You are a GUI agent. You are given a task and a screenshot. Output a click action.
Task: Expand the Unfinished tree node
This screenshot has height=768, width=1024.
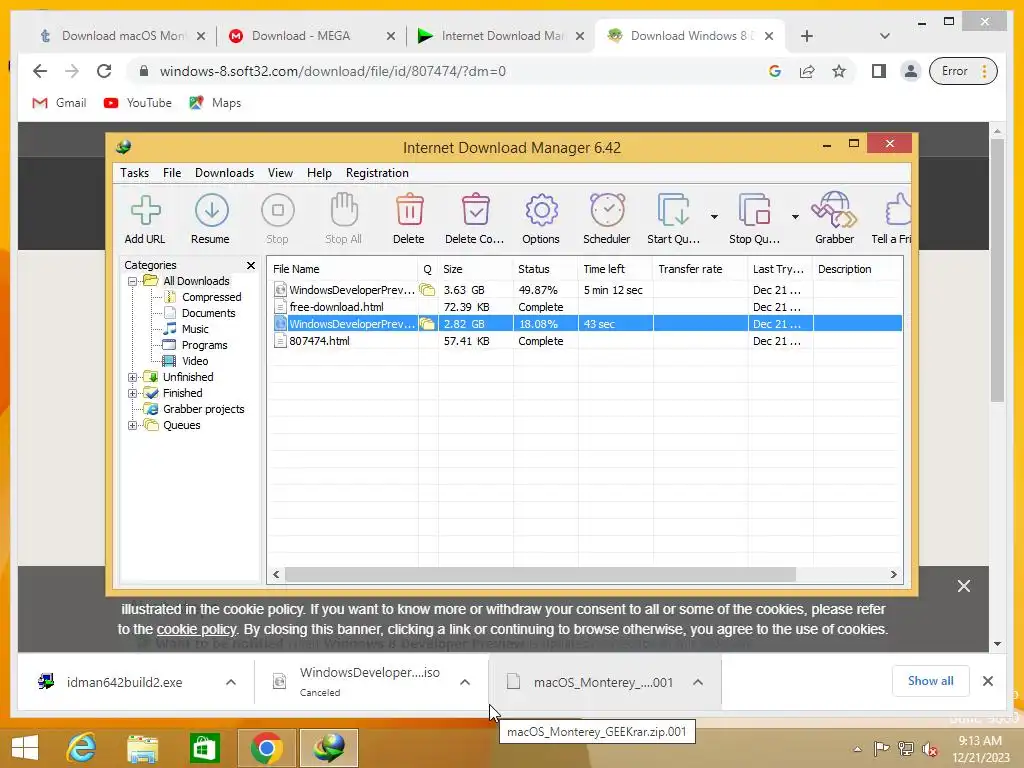[x=133, y=377]
